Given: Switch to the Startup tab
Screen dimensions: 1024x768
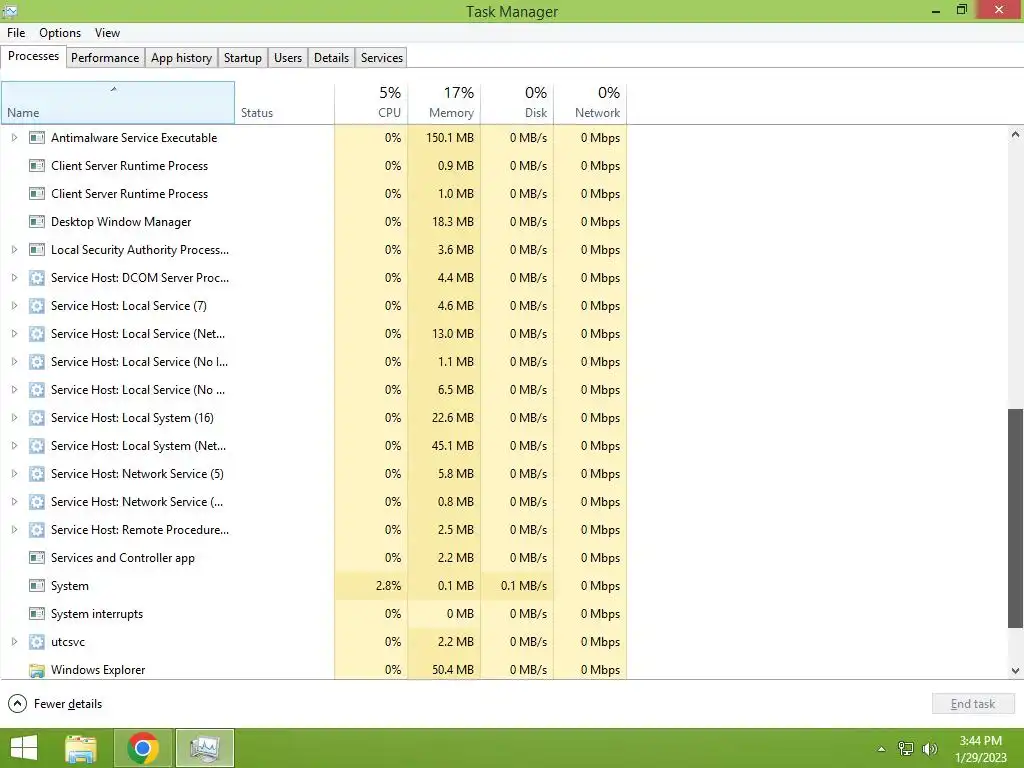Looking at the screenshot, I should click(x=243, y=58).
